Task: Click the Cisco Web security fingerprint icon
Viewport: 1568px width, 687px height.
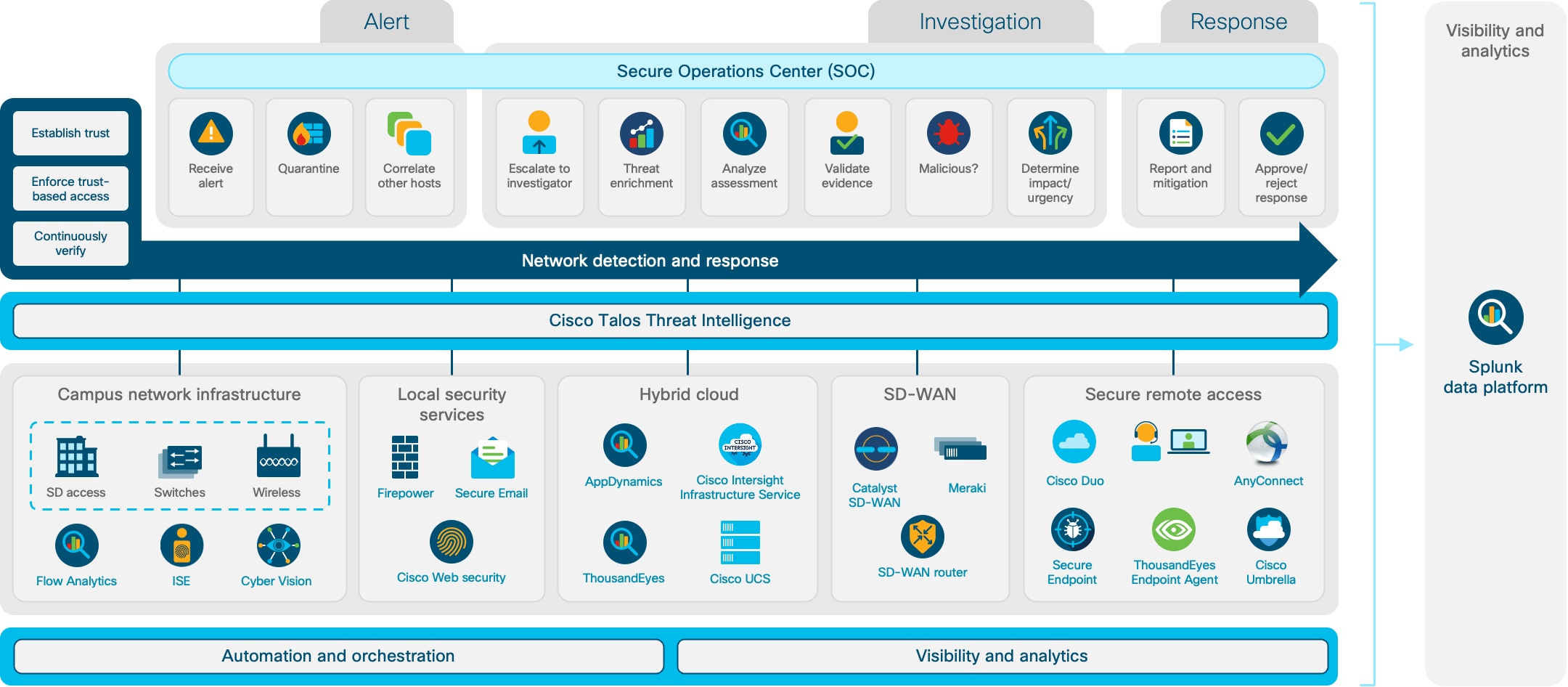Action: coord(452,542)
